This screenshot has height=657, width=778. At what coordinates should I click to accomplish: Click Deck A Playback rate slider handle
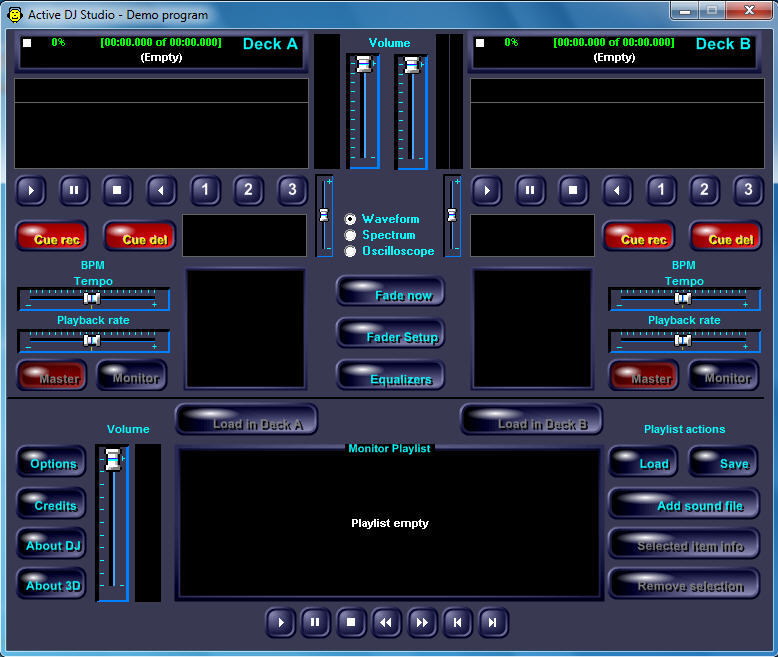point(92,340)
